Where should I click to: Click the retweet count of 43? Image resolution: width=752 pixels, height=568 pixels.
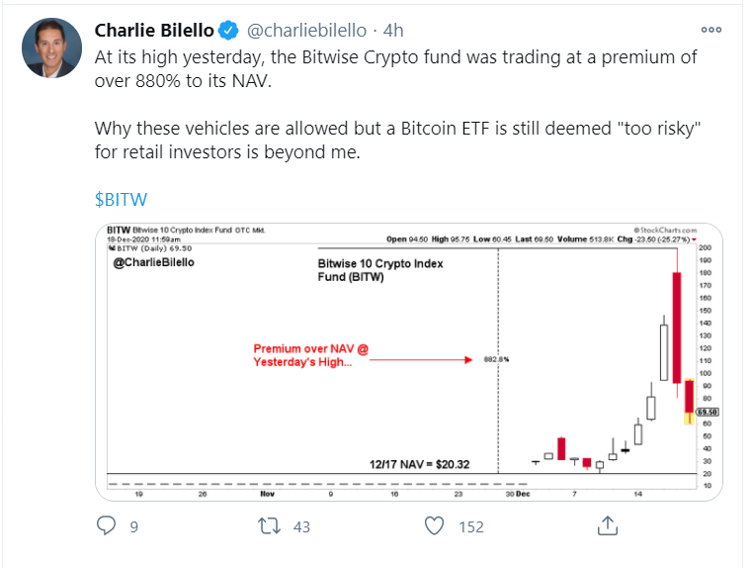click(x=303, y=526)
